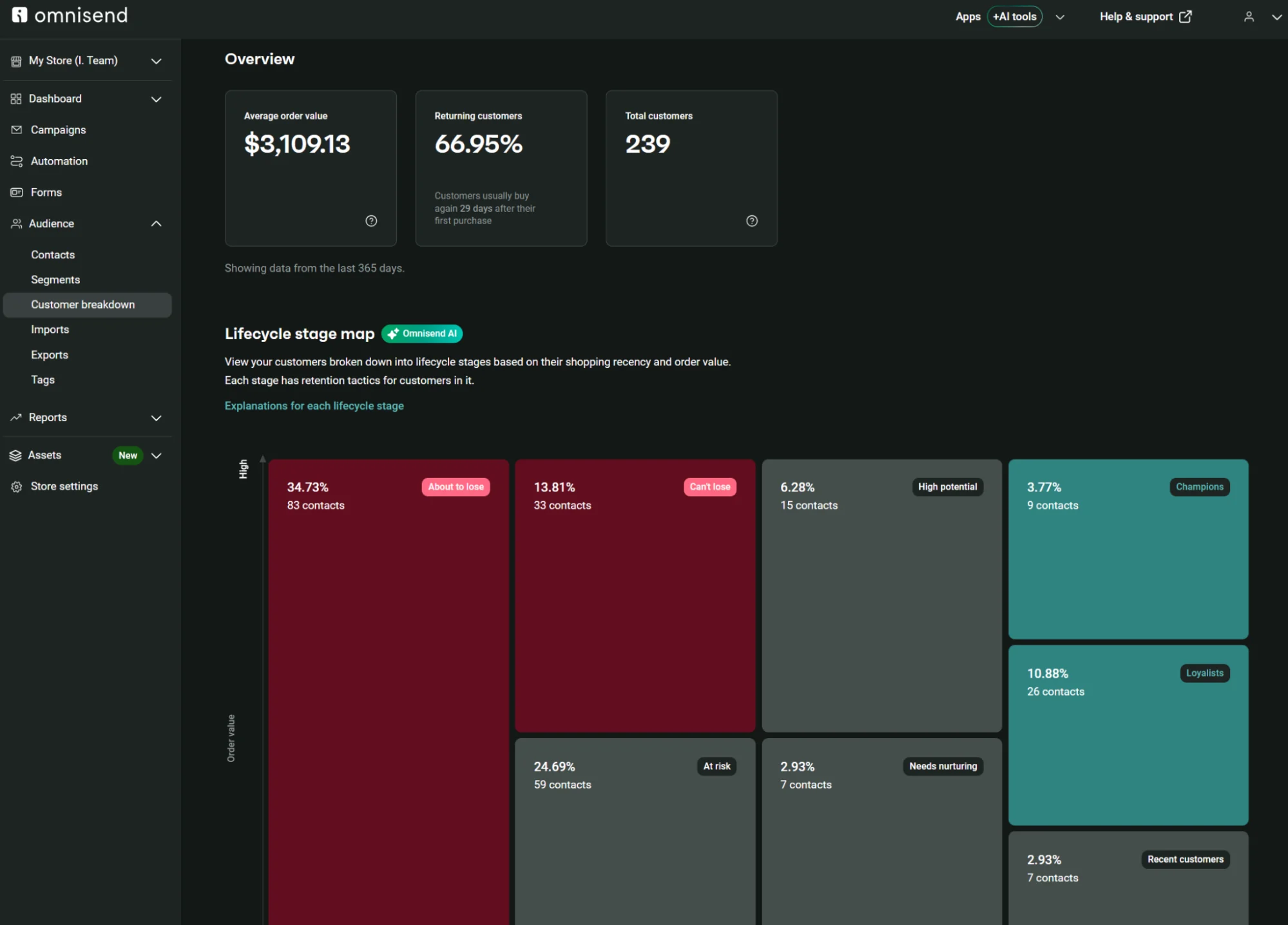The image size is (1288, 925).
Task: Click the Reports trend line icon
Action: pyautogui.click(x=16, y=417)
